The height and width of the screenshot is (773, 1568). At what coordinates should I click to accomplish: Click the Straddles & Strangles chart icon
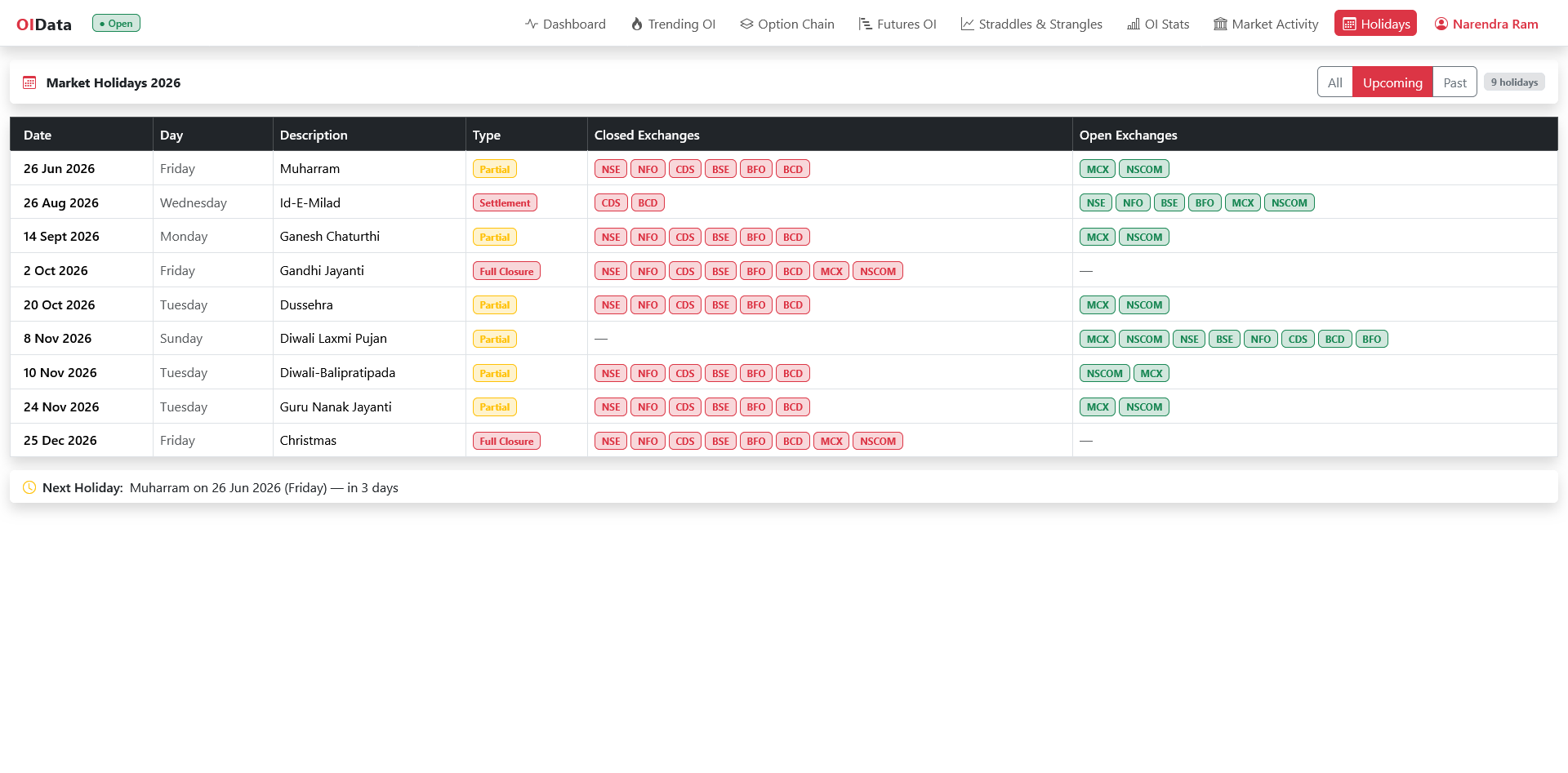tap(968, 24)
